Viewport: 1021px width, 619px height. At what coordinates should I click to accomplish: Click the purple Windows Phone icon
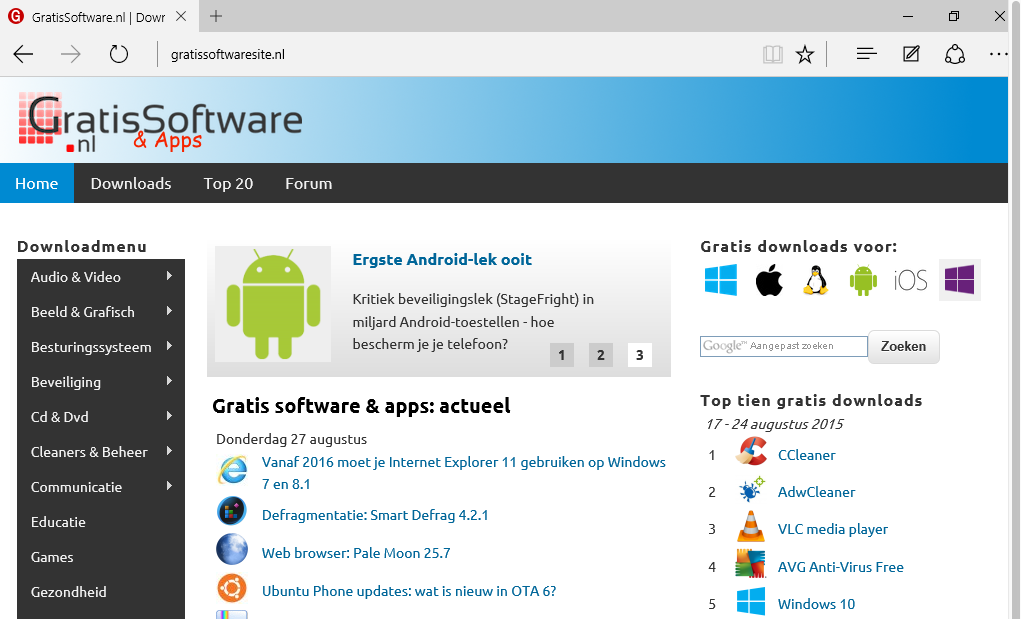[959, 280]
